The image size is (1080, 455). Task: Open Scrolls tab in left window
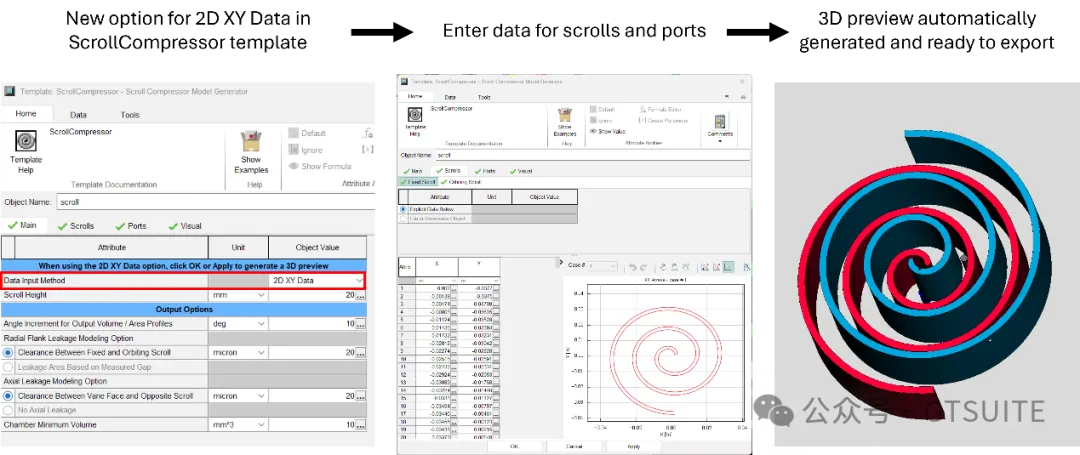point(76,226)
